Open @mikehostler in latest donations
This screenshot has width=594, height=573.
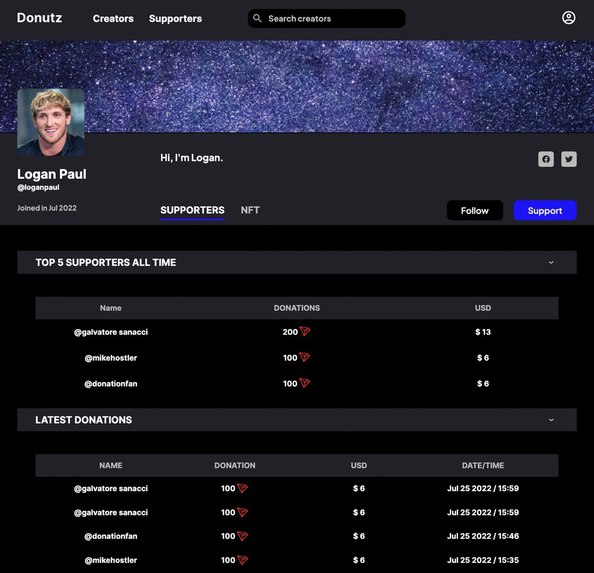[111, 560]
